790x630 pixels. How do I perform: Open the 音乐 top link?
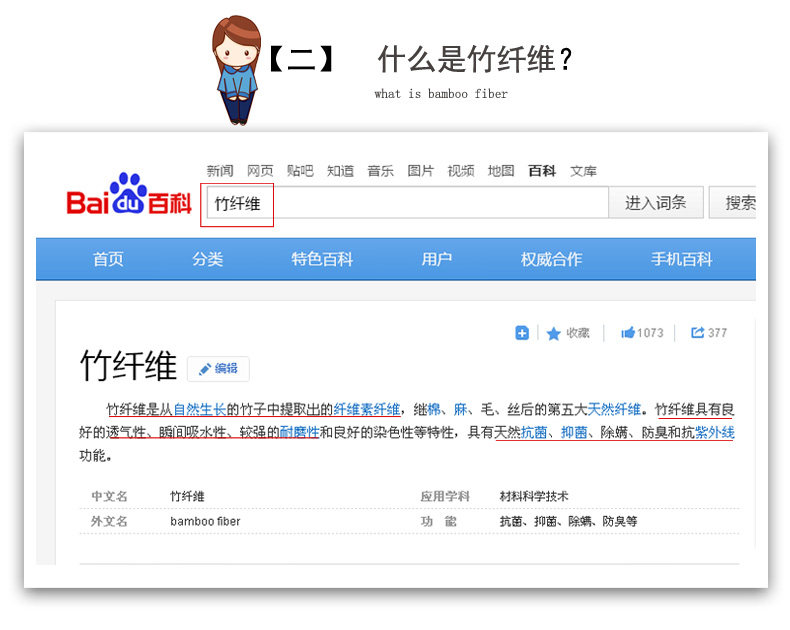coord(380,171)
